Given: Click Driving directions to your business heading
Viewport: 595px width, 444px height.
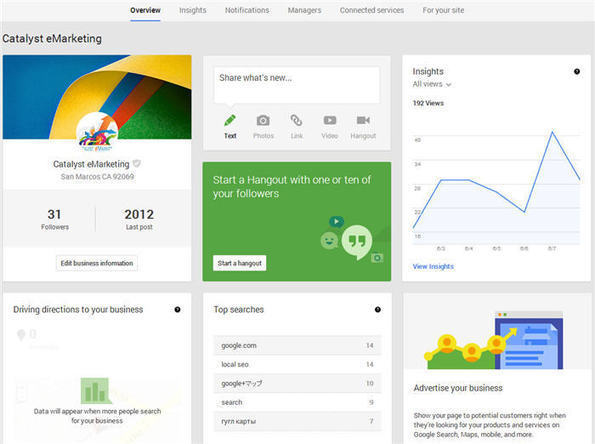Looking at the screenshot, I should (x=78, y=310).
